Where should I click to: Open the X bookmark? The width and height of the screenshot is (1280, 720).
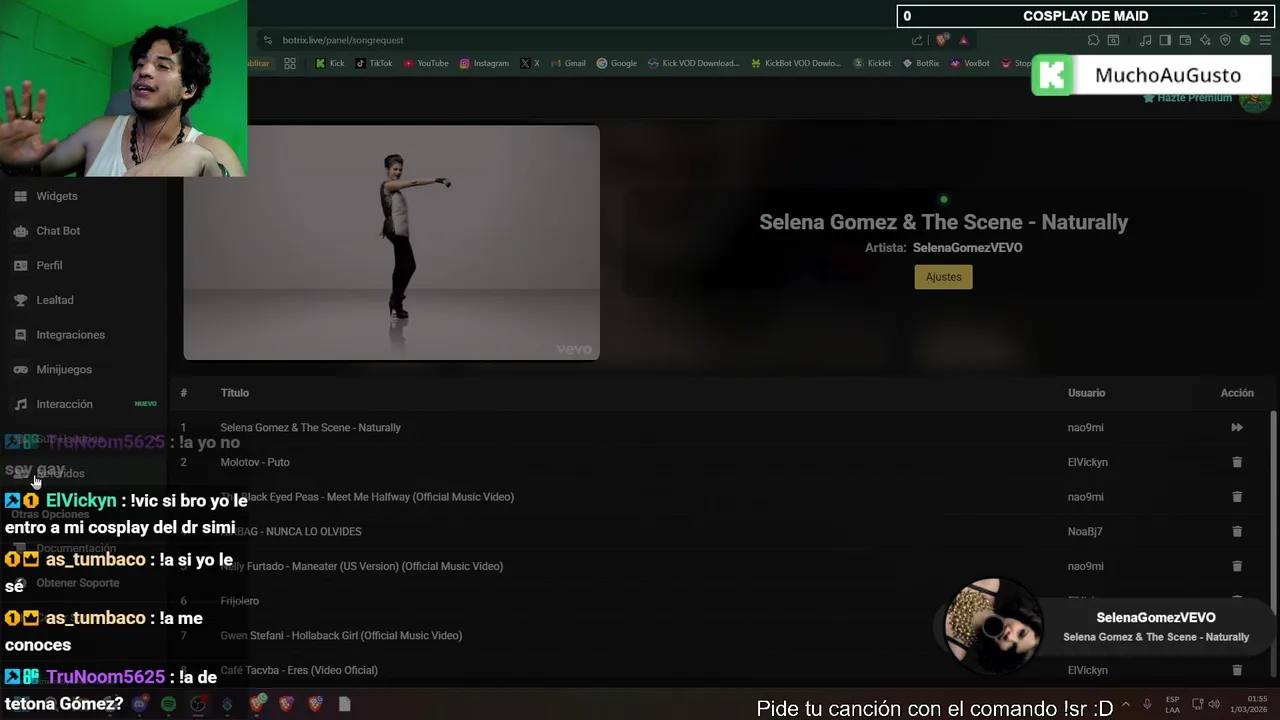coord(530,63)
